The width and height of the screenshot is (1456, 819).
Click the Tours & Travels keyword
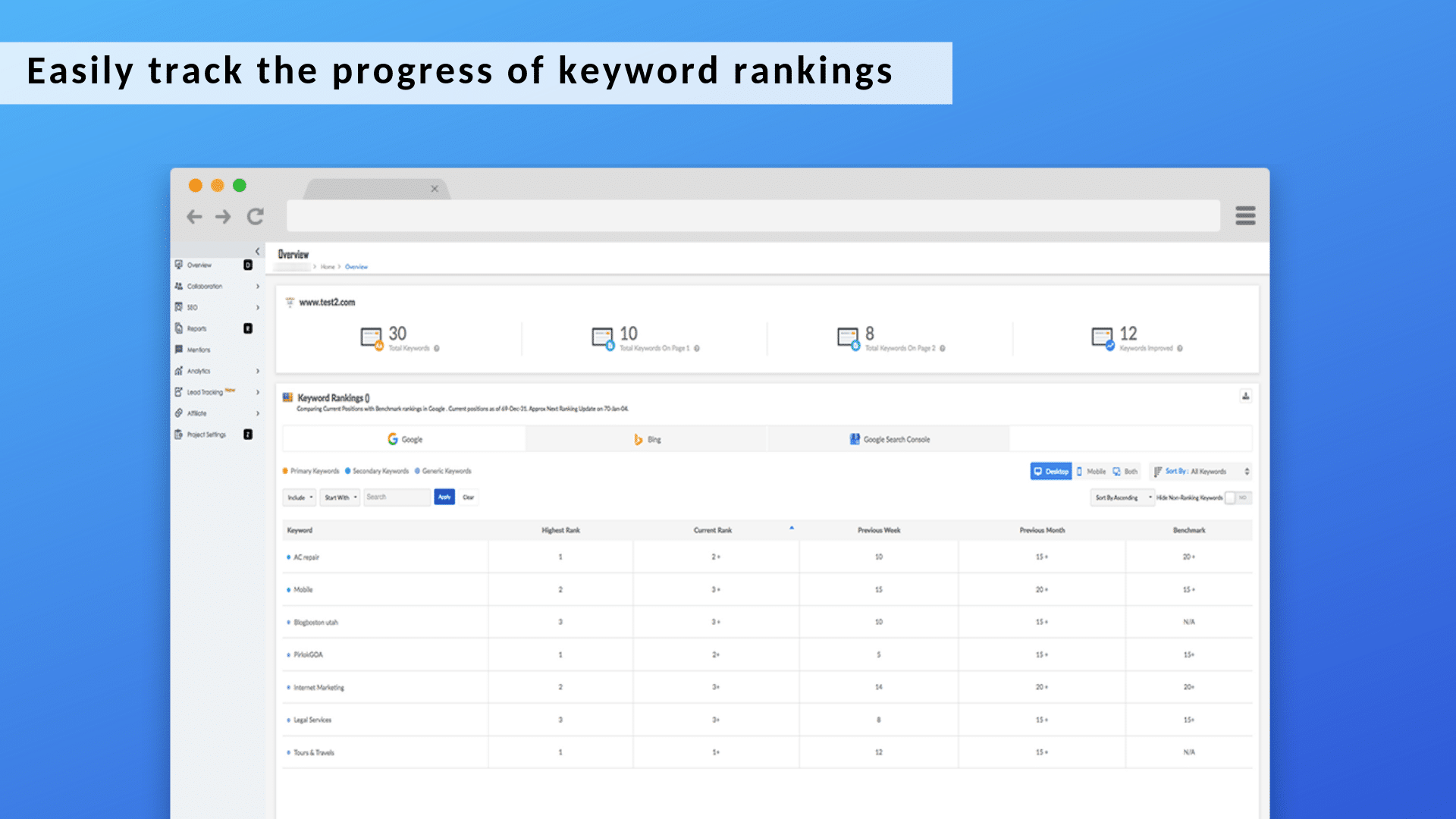point(314,753)
